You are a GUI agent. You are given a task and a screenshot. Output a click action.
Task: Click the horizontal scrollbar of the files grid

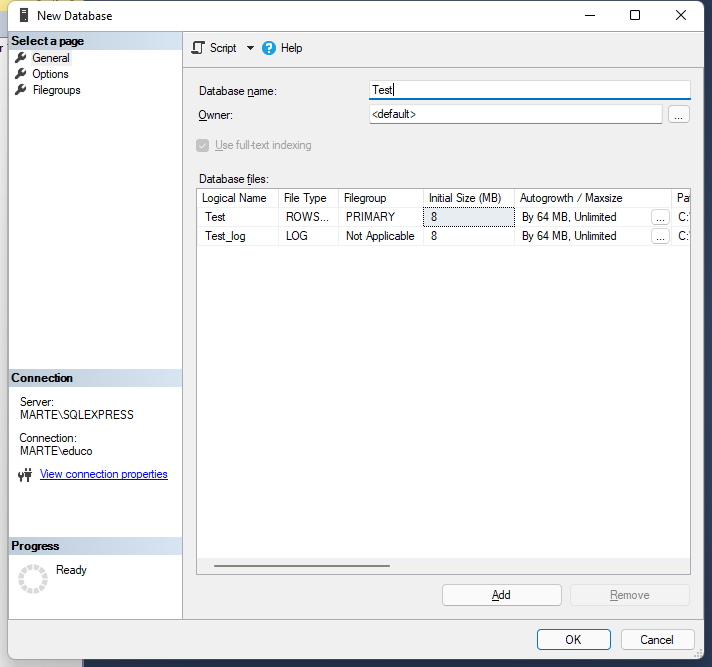pos(302,566)
